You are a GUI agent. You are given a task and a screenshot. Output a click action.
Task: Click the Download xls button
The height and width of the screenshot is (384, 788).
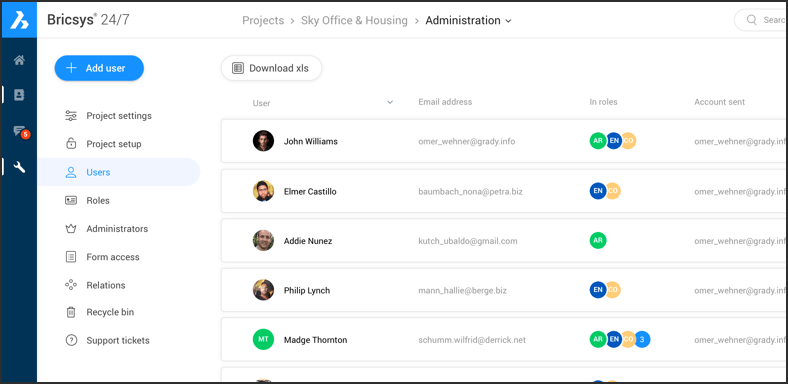click(271, 68)
